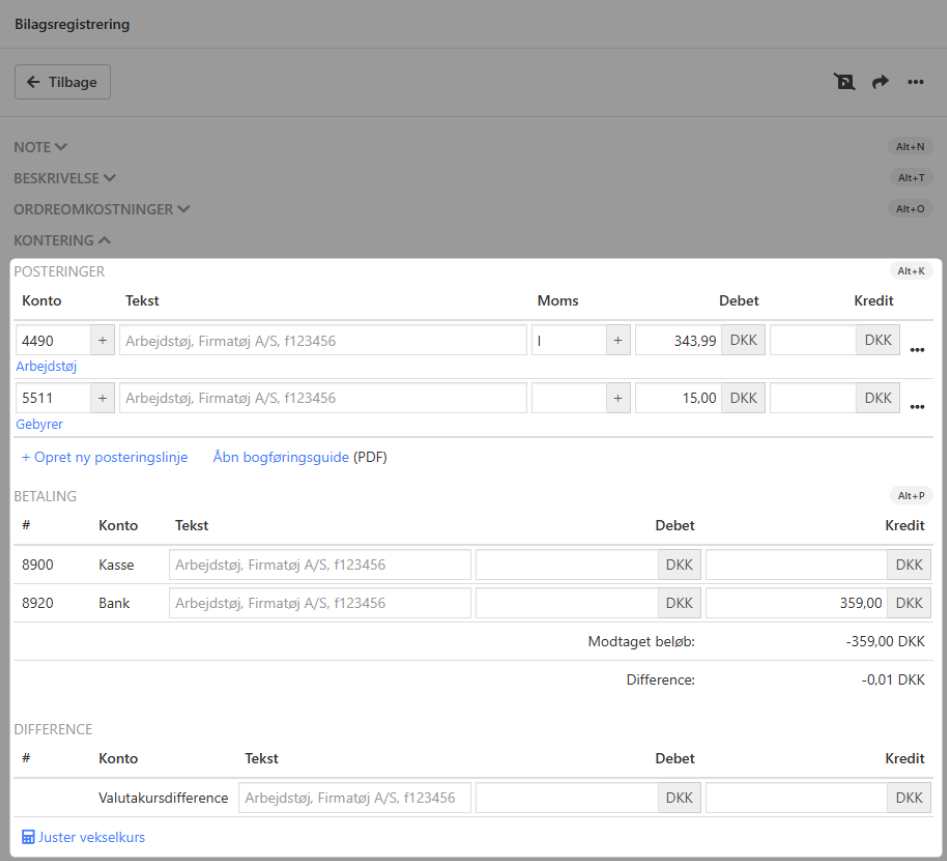Click Opret ny posteringslinje link
The image size is (947, 861).
105,457
